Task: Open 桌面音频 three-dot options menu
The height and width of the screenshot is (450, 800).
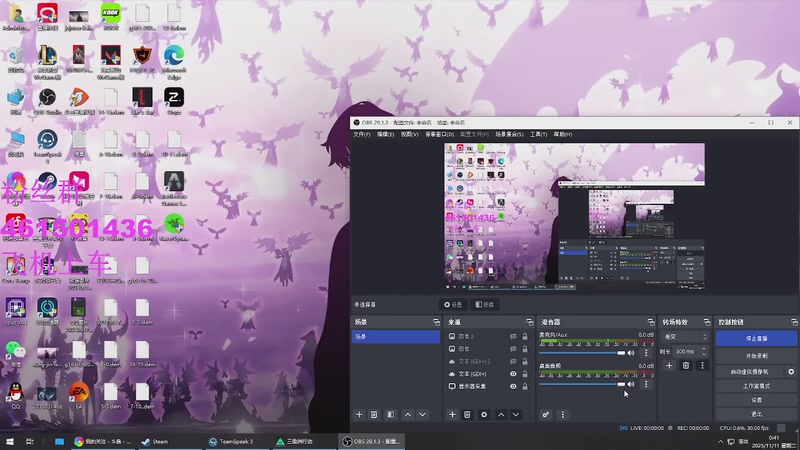Action: [646, 384]
